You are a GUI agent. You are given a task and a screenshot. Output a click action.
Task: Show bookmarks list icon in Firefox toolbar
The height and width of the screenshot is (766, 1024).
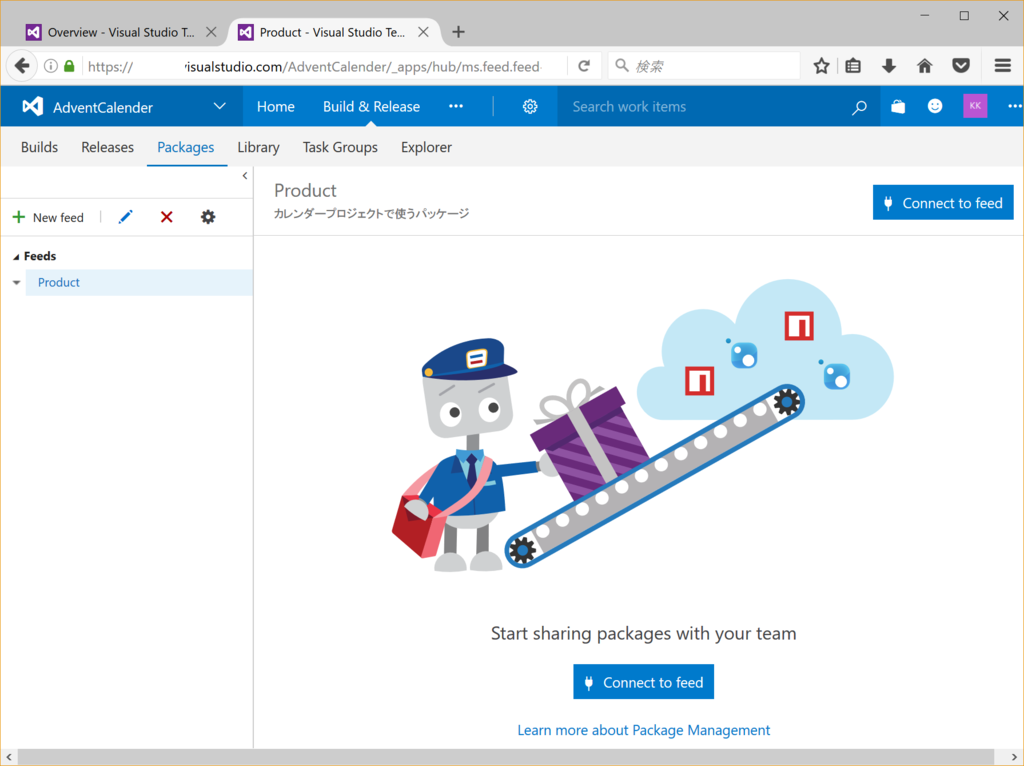[853, 66]
